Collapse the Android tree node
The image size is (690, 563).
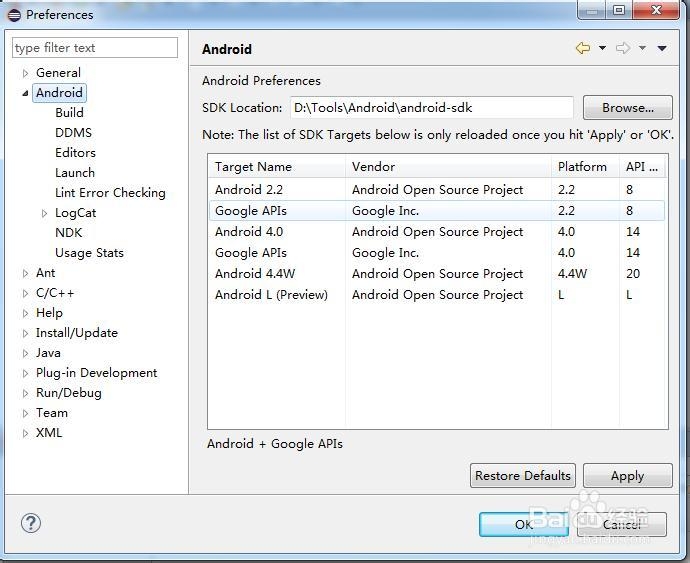tap(26, 93)
